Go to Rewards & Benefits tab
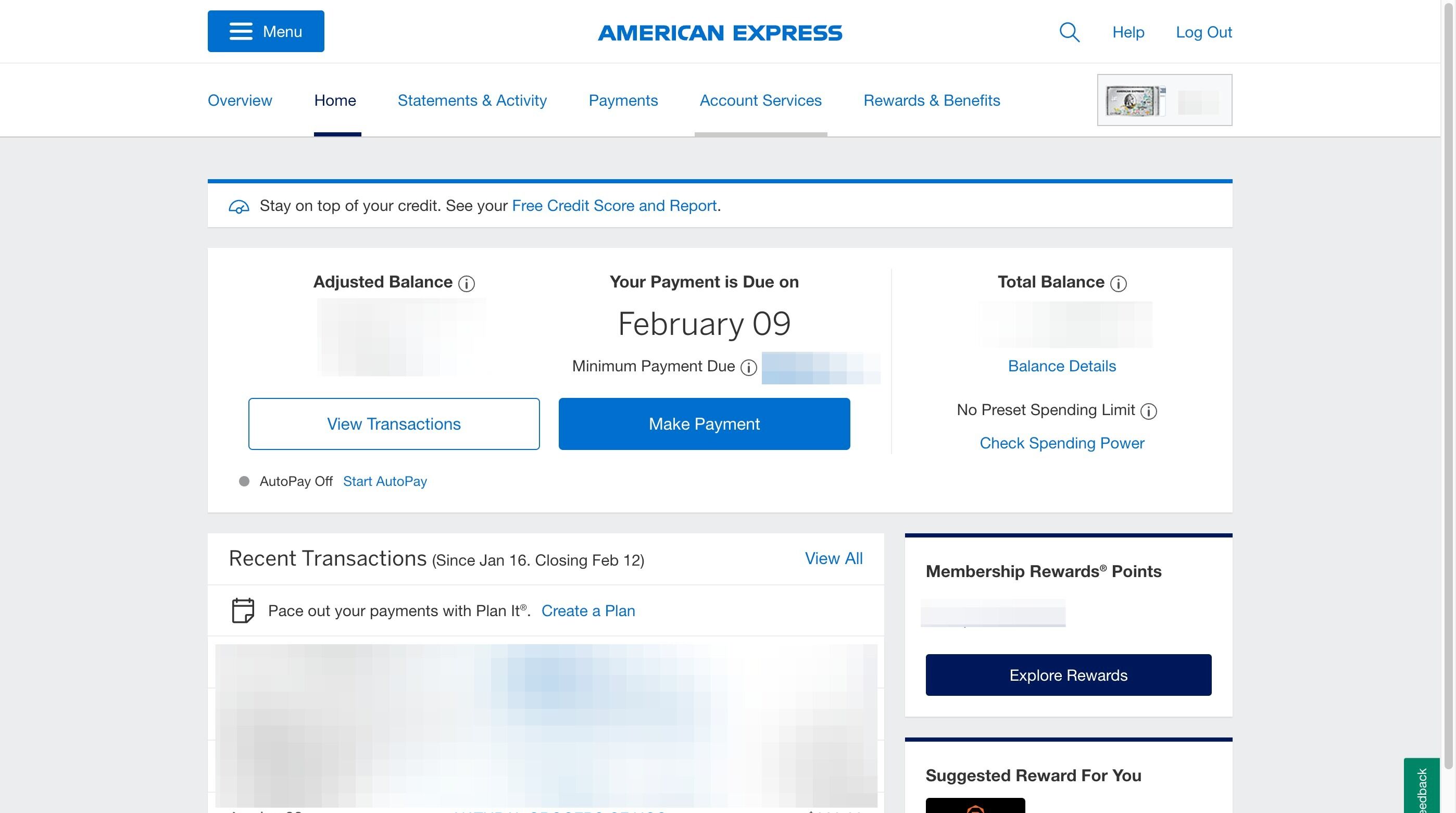The width and height of the screenshot is (1456, 813). pos(932,101)
